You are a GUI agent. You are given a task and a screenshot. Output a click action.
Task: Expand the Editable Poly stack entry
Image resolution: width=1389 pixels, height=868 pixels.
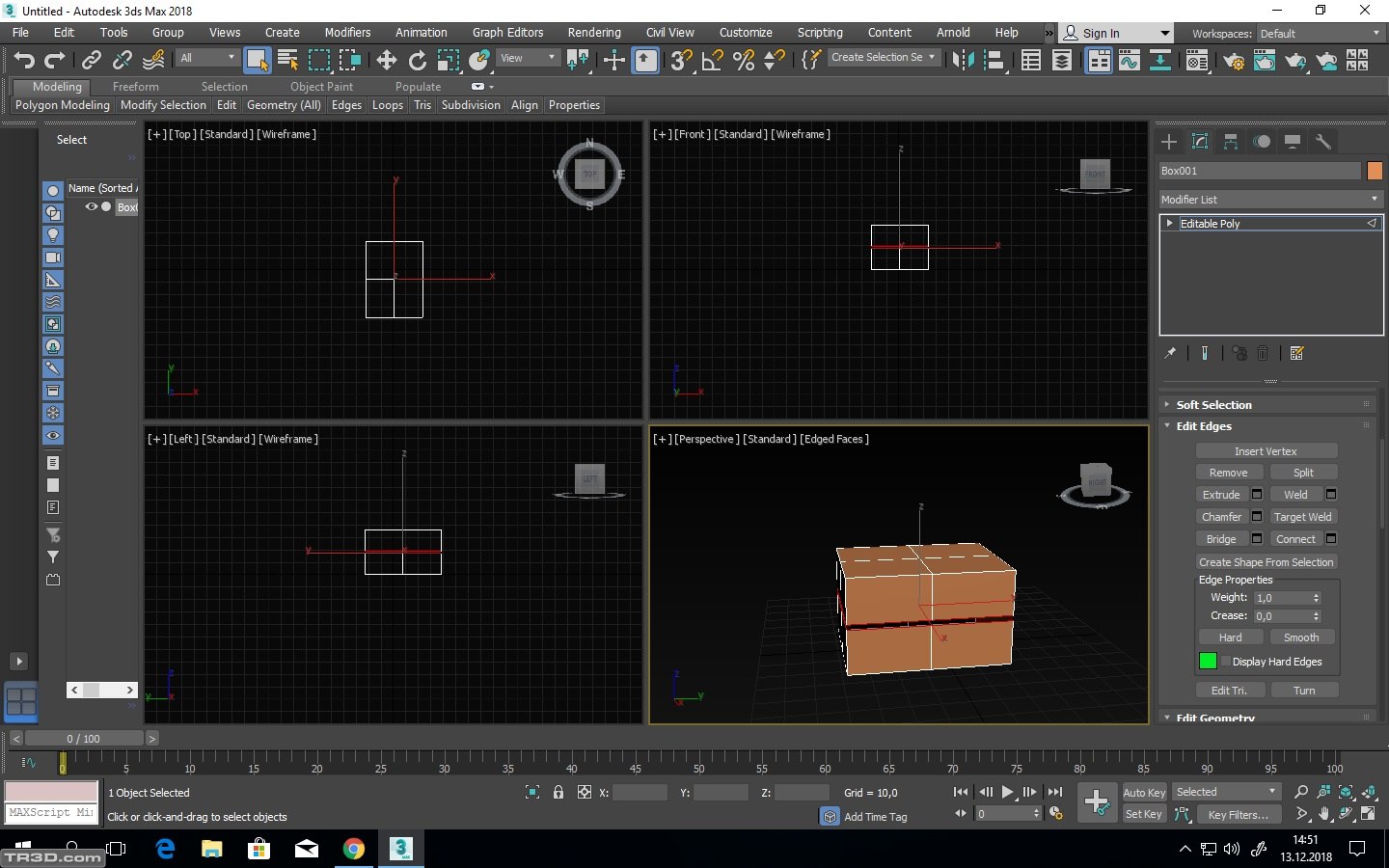coord(1170,223)
